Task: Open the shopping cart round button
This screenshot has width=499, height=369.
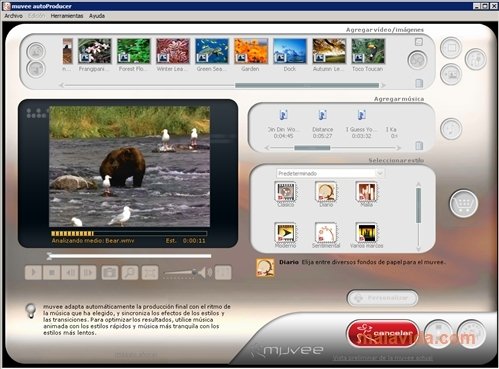Action: coord(464,203)
